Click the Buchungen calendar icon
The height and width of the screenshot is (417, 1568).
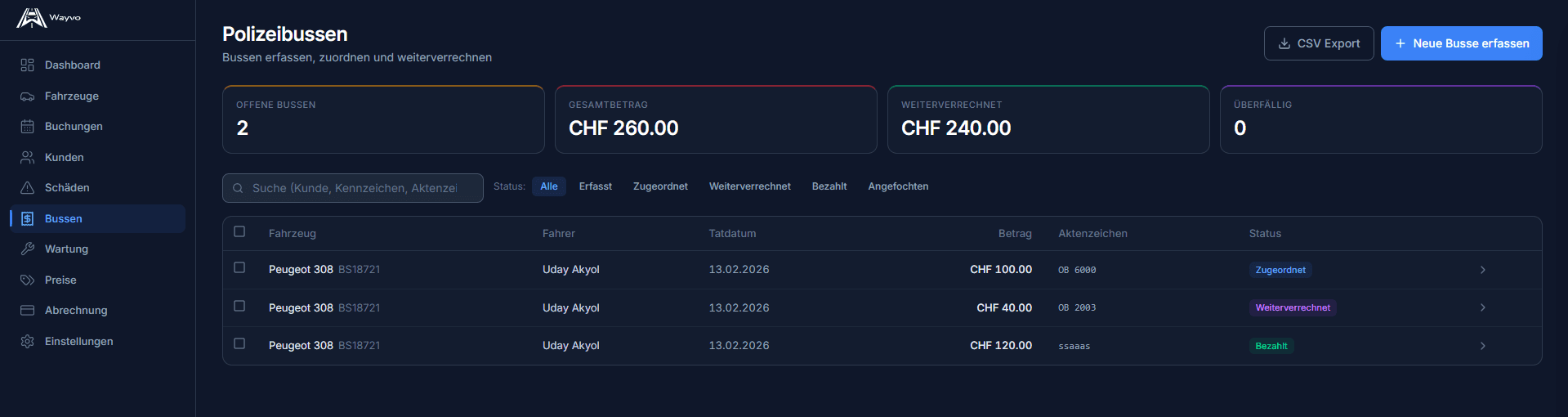(27, 127)
